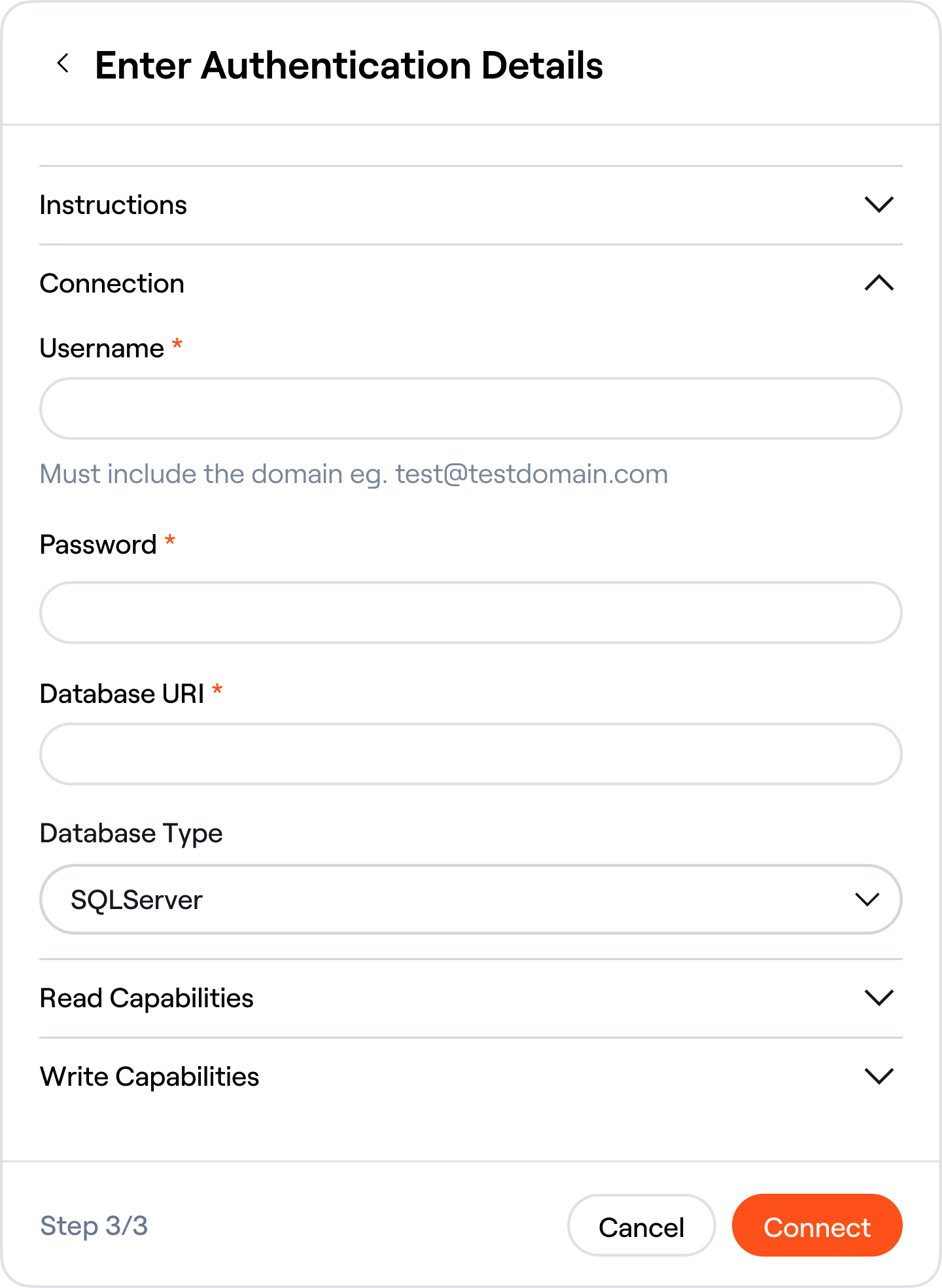
Task: Click the Database URI label
Action: click(x=122, y=694)
